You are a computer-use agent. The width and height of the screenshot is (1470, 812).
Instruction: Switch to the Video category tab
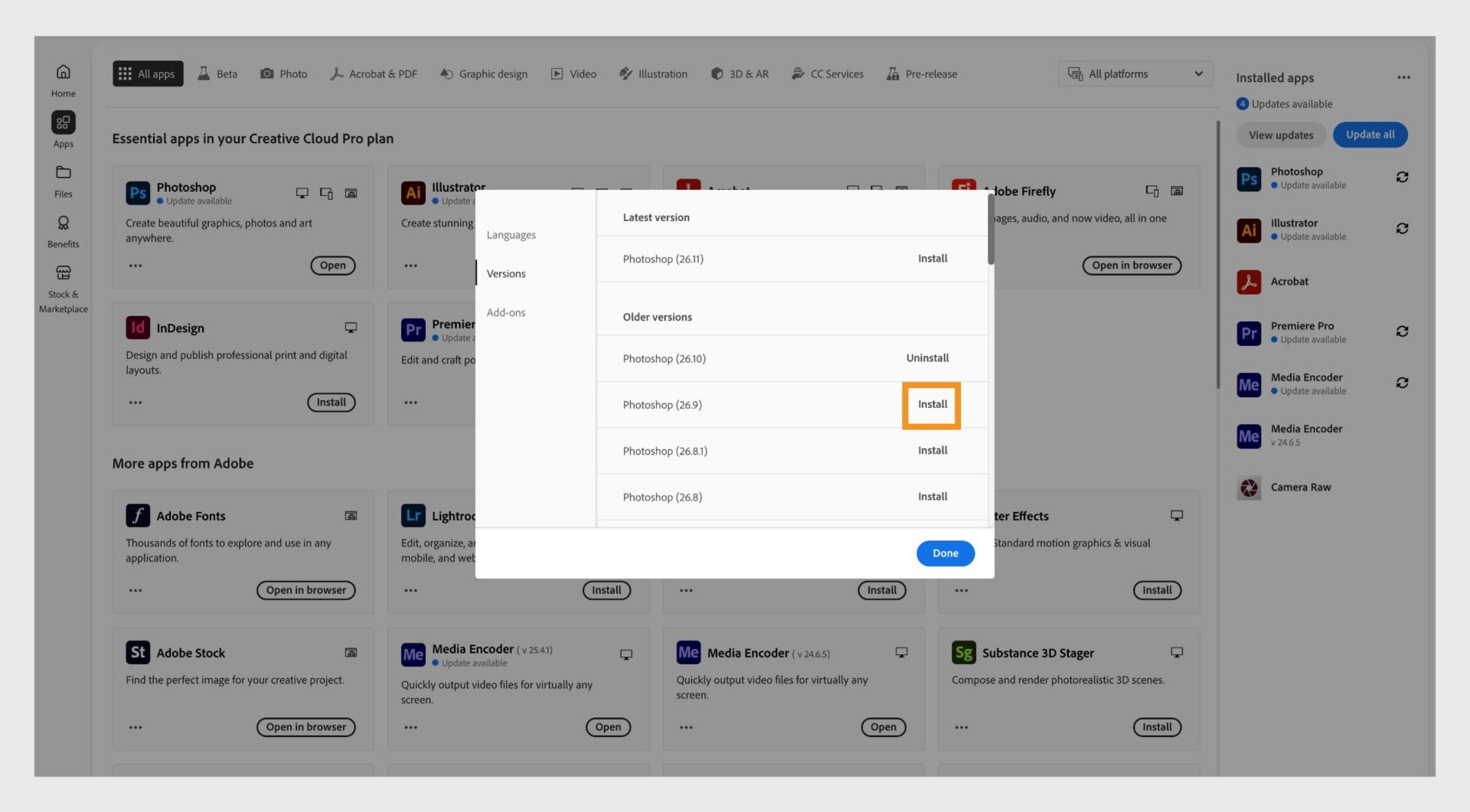pyautogui.click(x=573, y=74)
